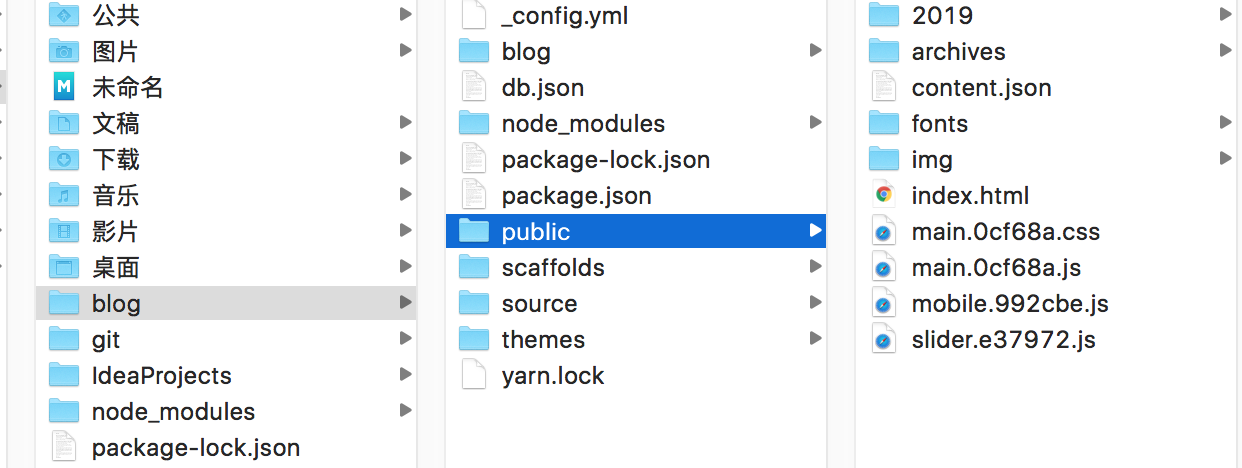1242x468 pixels.
Task: Click the 影片 movies folder icon
Action: pyautogui.click(x=64, y=232)
